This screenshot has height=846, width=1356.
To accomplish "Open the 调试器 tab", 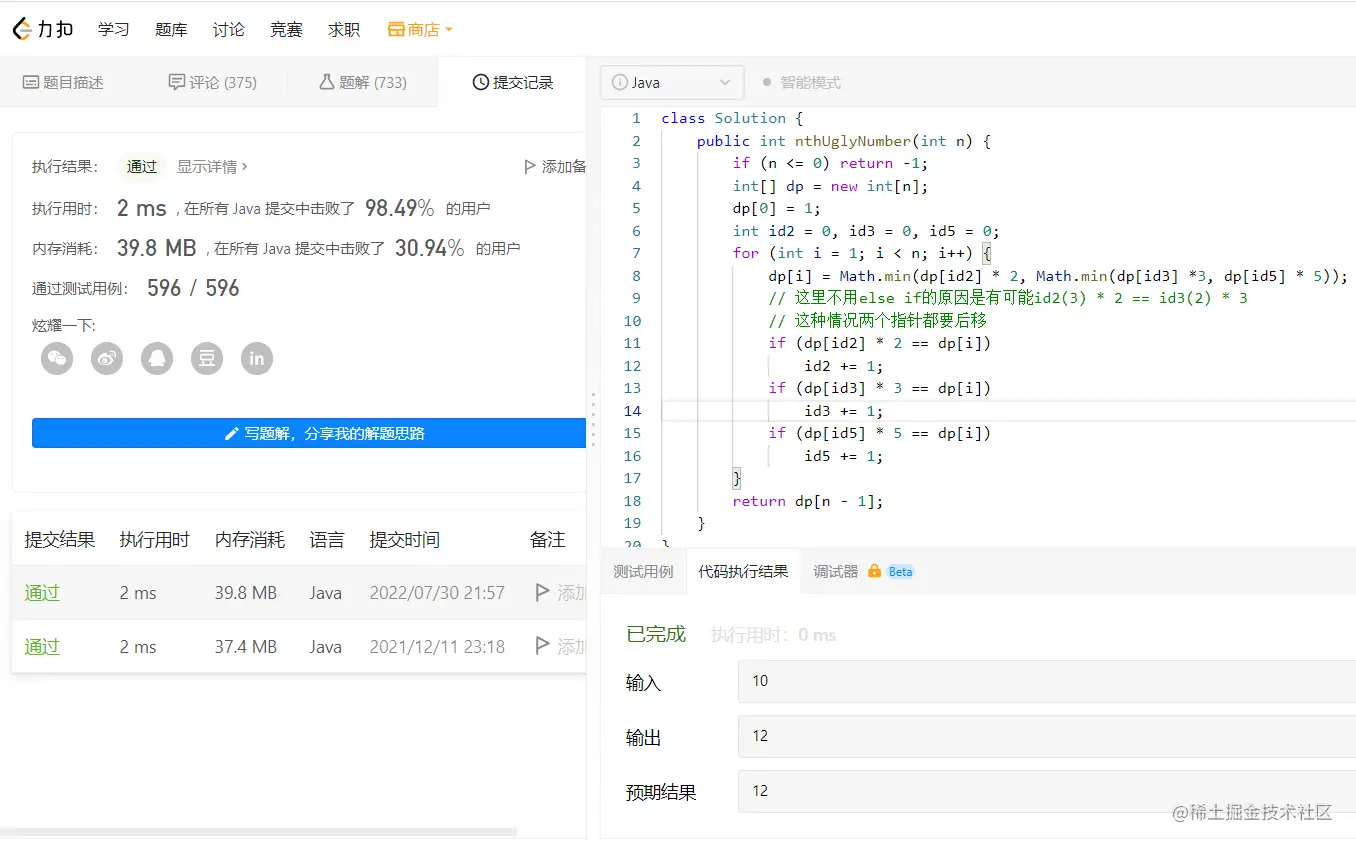I will click(x=835, y=572).
